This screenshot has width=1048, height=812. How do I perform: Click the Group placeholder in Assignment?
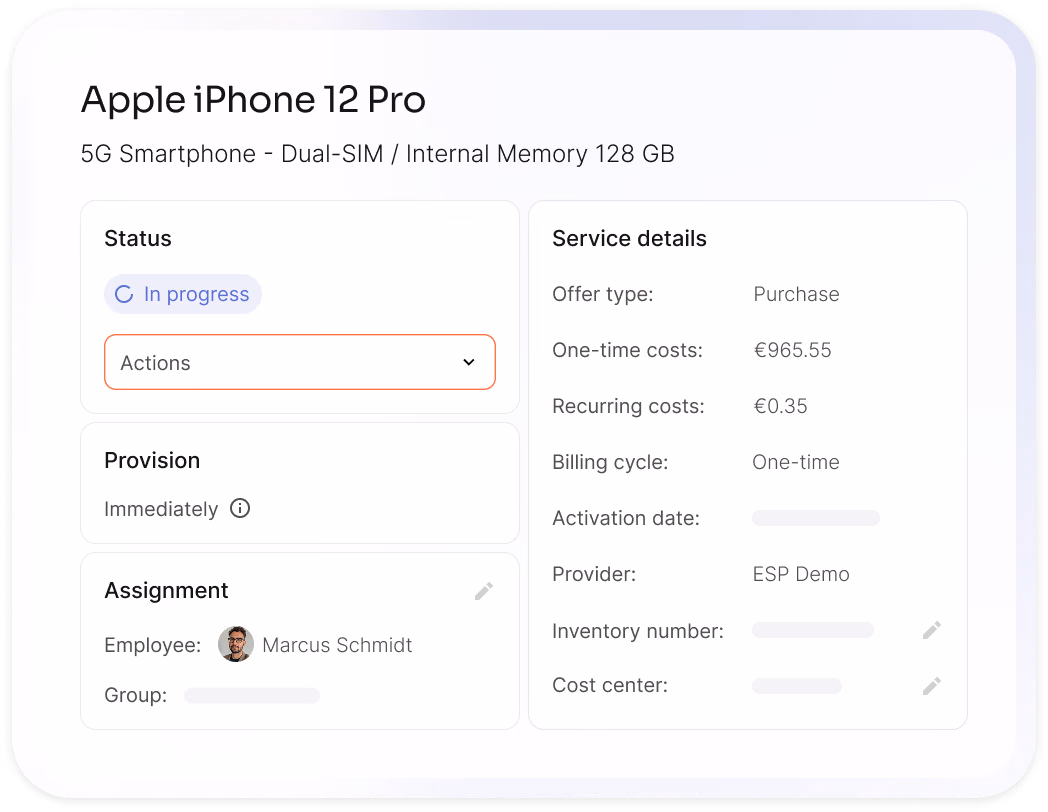click(x=251, y=695)
